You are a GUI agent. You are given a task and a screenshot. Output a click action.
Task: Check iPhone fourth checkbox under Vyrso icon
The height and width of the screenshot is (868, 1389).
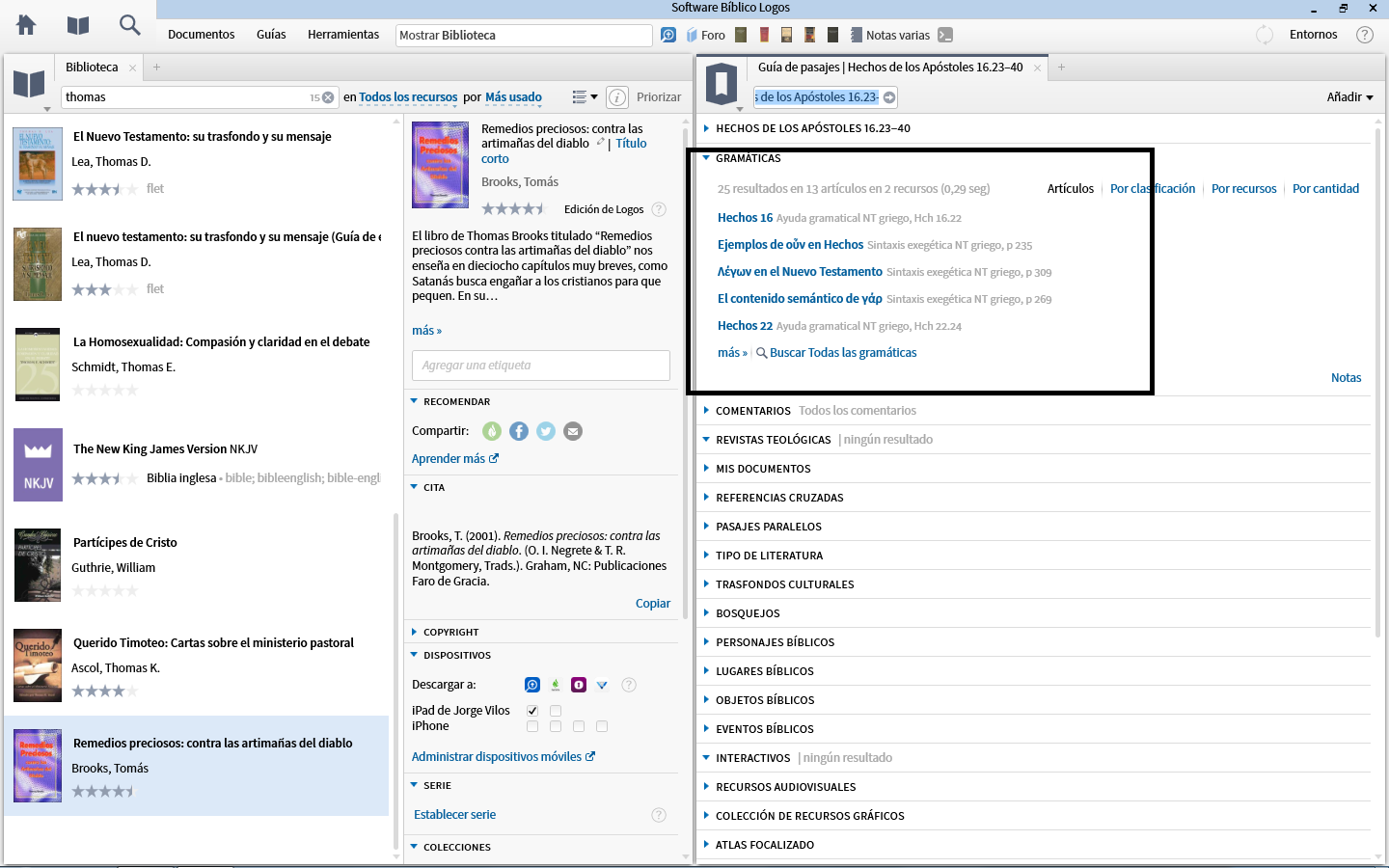tap(602, 726)
